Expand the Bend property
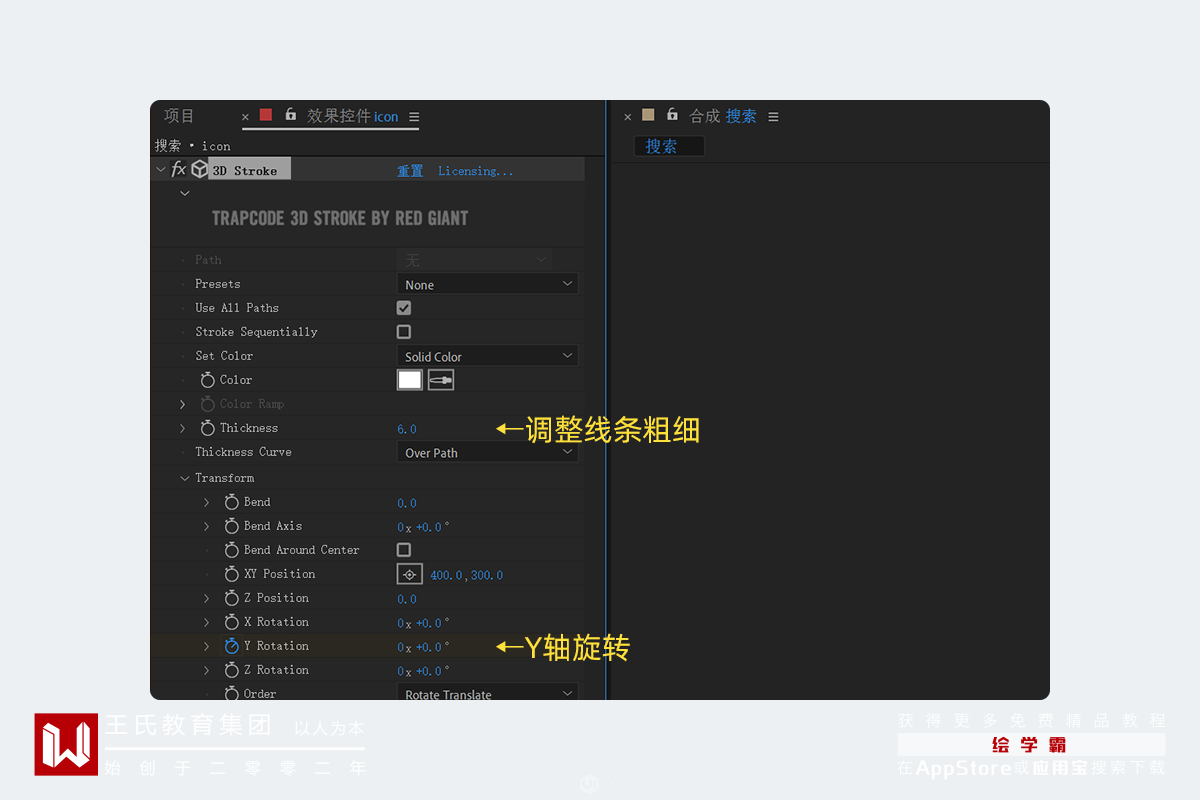The image size is (1200, 800). [207, 502]
